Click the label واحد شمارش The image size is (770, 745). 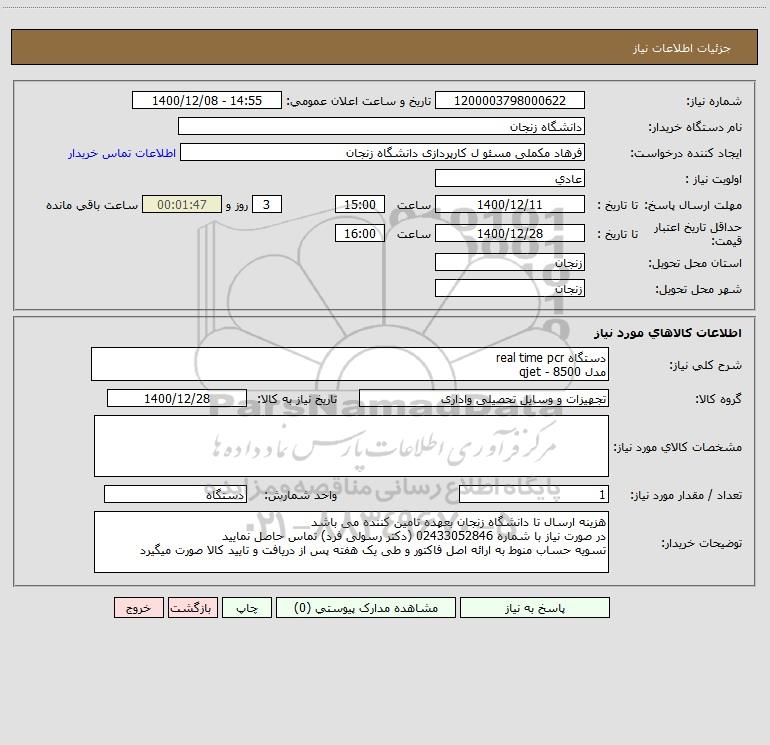coord(301,495)
